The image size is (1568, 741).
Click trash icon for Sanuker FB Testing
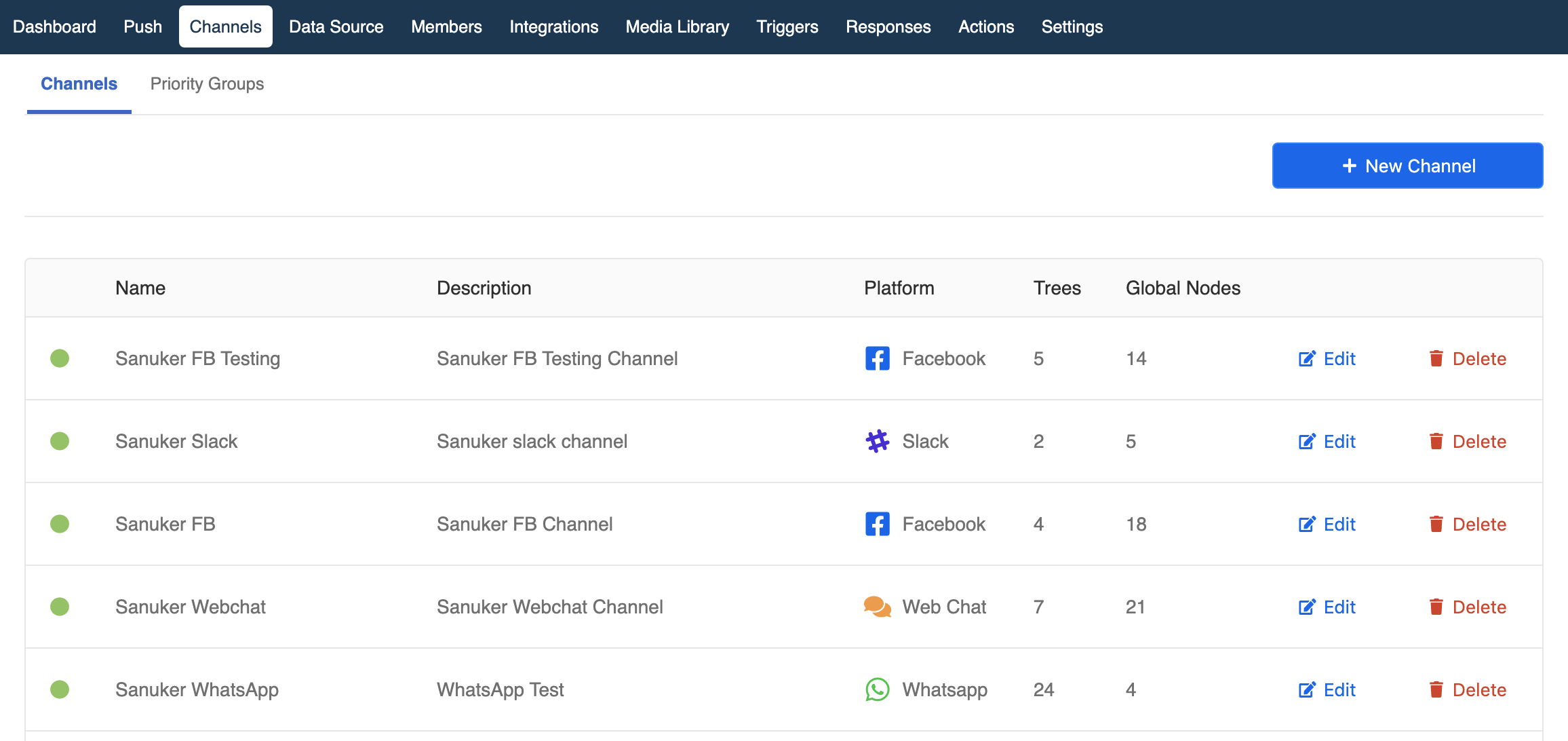click(1436, 358)
